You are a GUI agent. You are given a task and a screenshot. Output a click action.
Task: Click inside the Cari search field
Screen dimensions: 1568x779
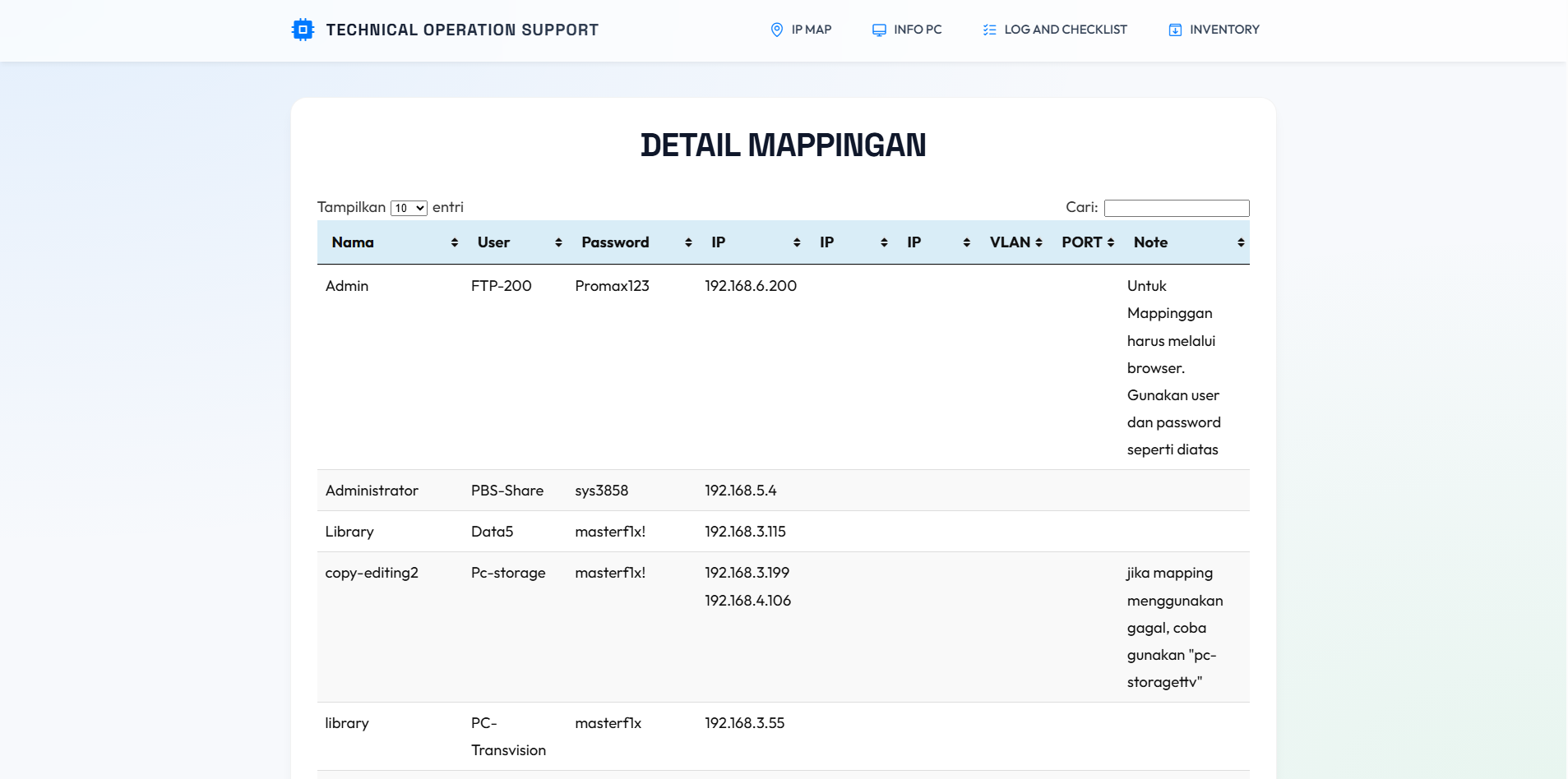[1177, 207]
